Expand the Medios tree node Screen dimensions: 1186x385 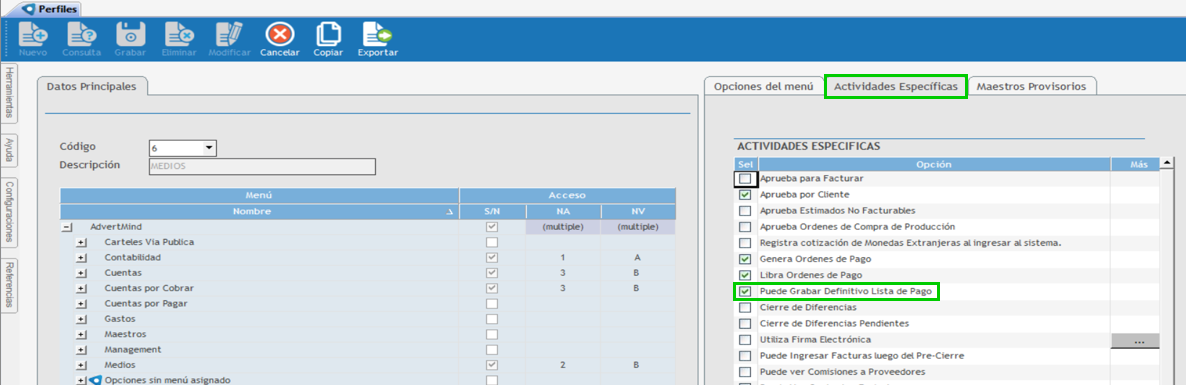coord(82,365)
